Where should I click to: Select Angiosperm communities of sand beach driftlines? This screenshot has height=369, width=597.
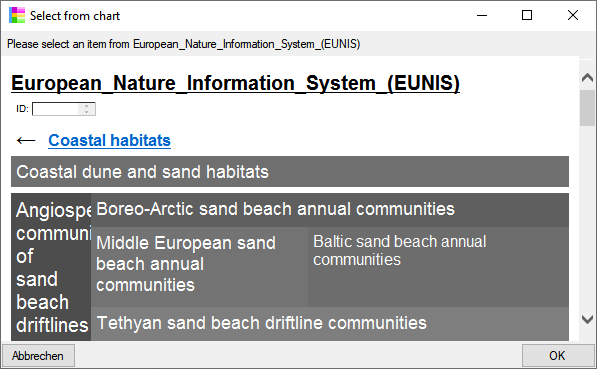click(51, 267)
